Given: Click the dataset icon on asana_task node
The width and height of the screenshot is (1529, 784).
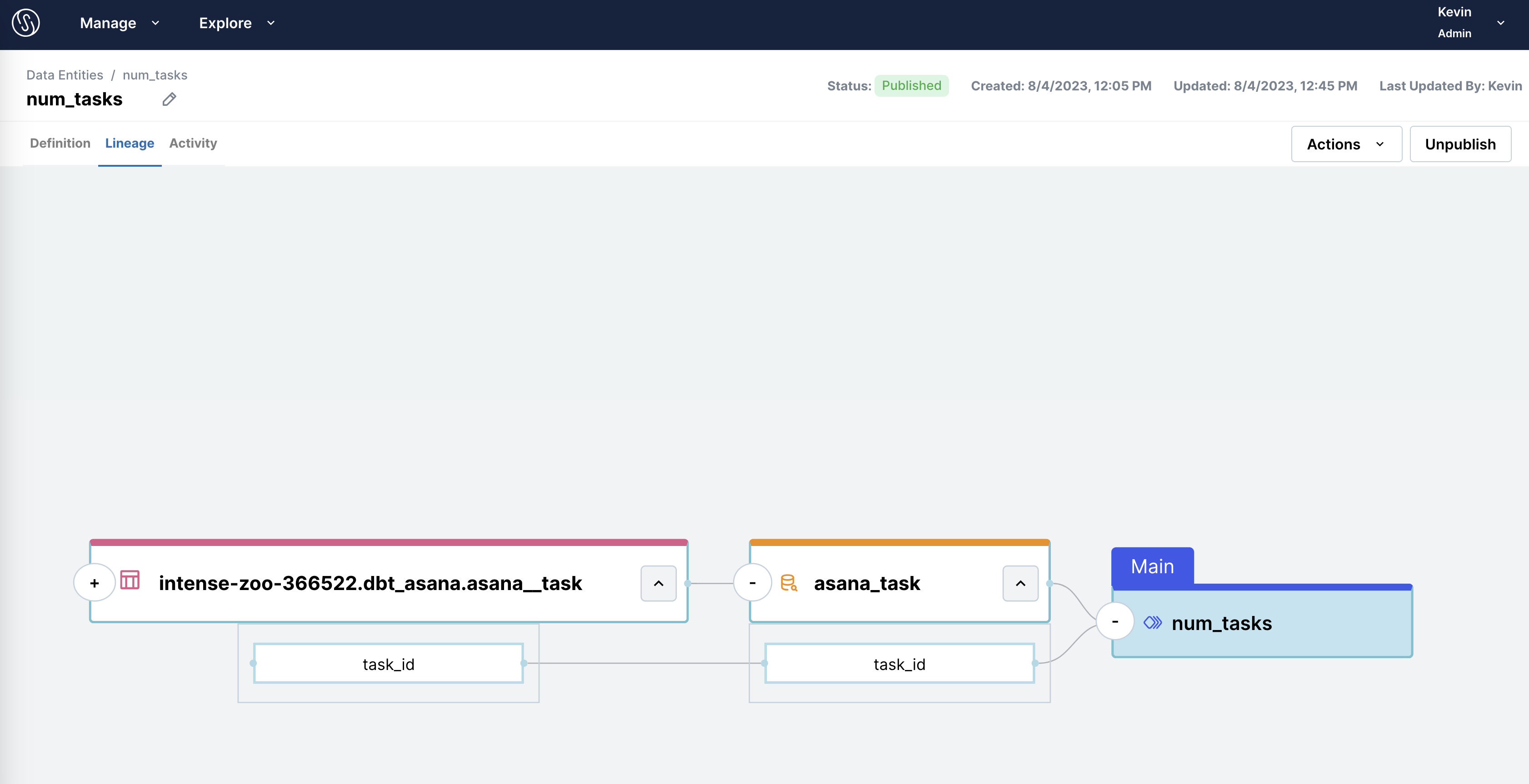Looking at the screenshot, I should (x=789, y=582).
